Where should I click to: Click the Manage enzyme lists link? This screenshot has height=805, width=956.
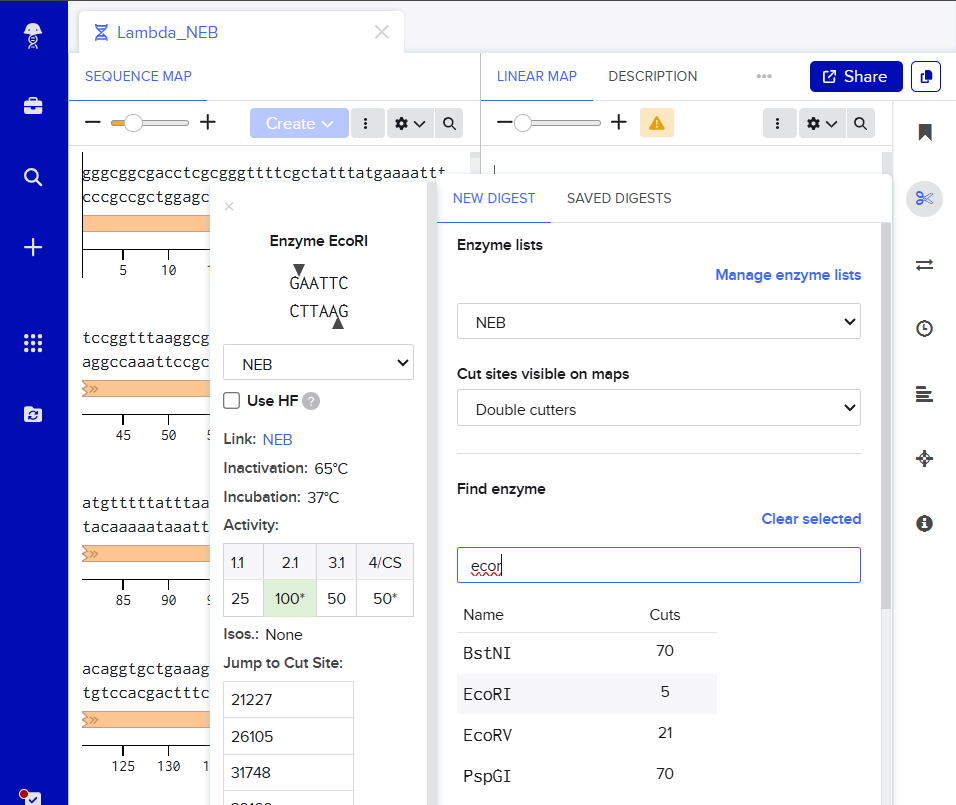(787, 275)
